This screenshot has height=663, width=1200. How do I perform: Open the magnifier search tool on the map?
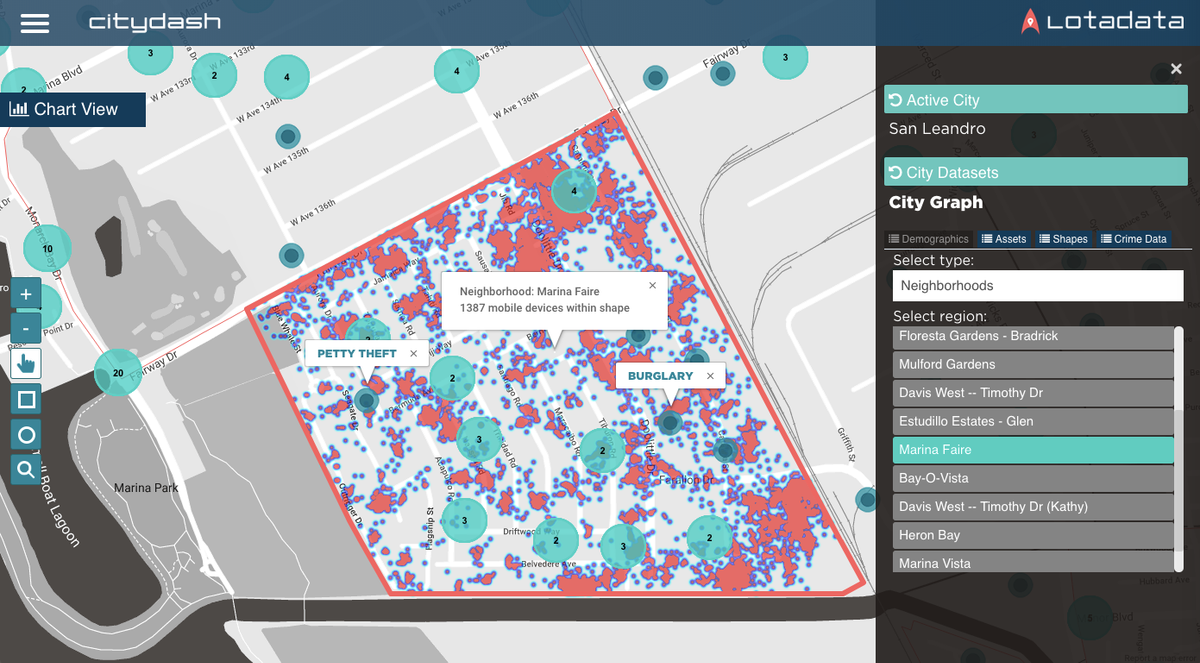click(25, 469)
